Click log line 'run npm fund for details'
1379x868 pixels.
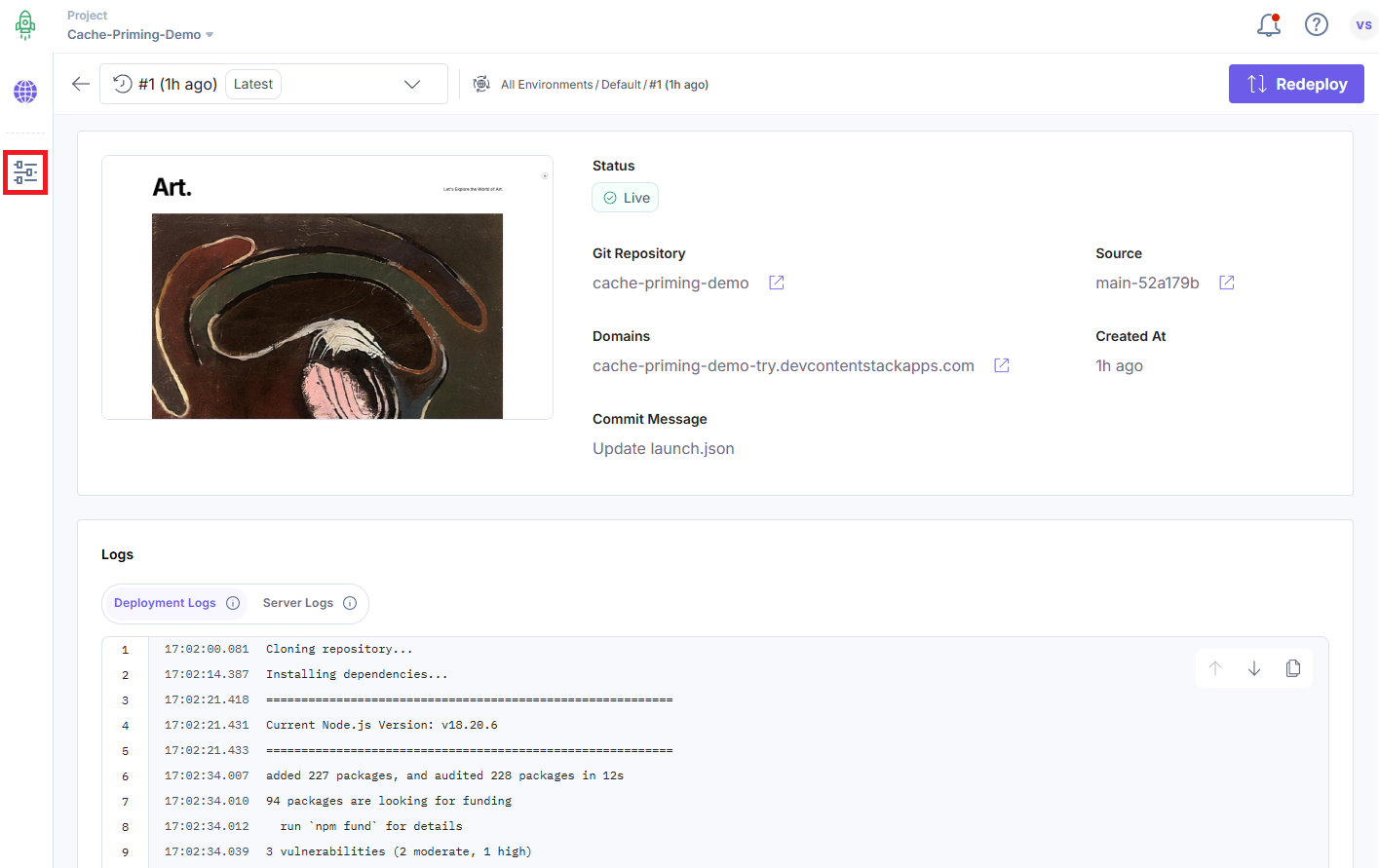(371, 826)
